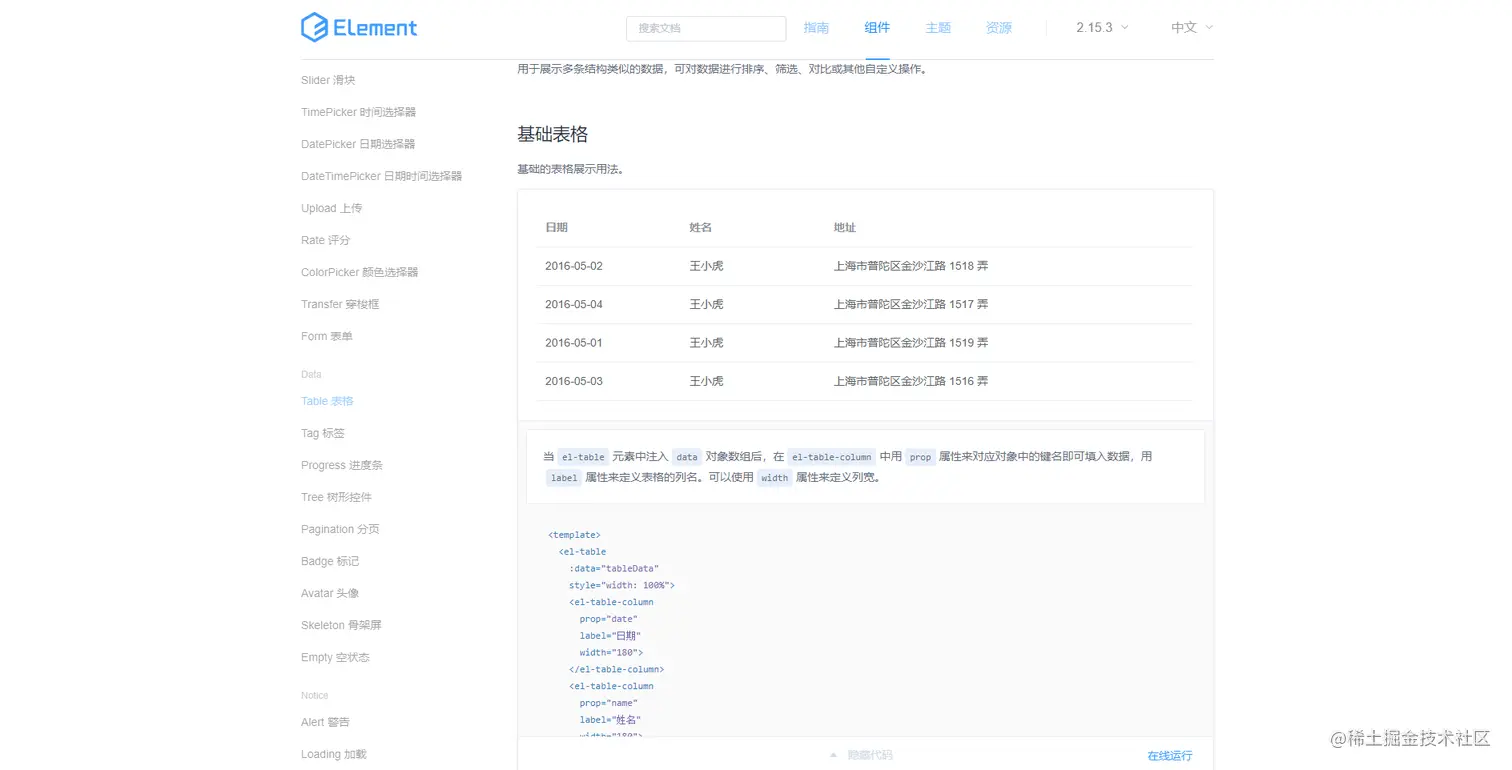Click address cell ending 1517 弄
The image size is (1512, 770).
(911, 304)
